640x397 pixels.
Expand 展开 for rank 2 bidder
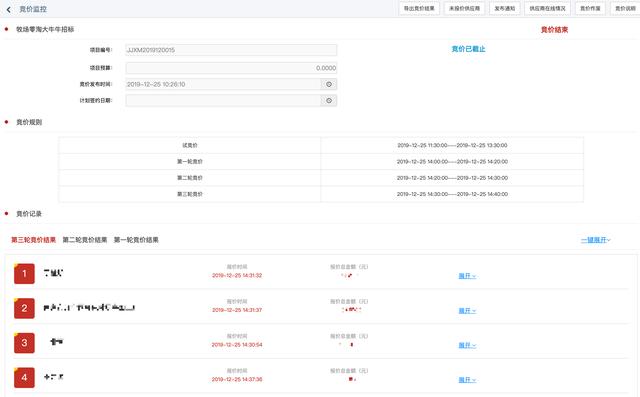pyautogui.click(x=467, y=311)
